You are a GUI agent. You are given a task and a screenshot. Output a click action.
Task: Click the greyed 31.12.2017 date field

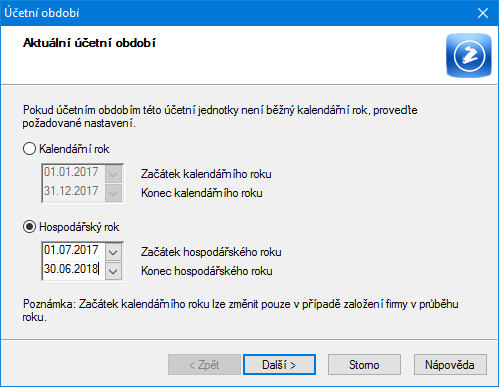(74, 191)
